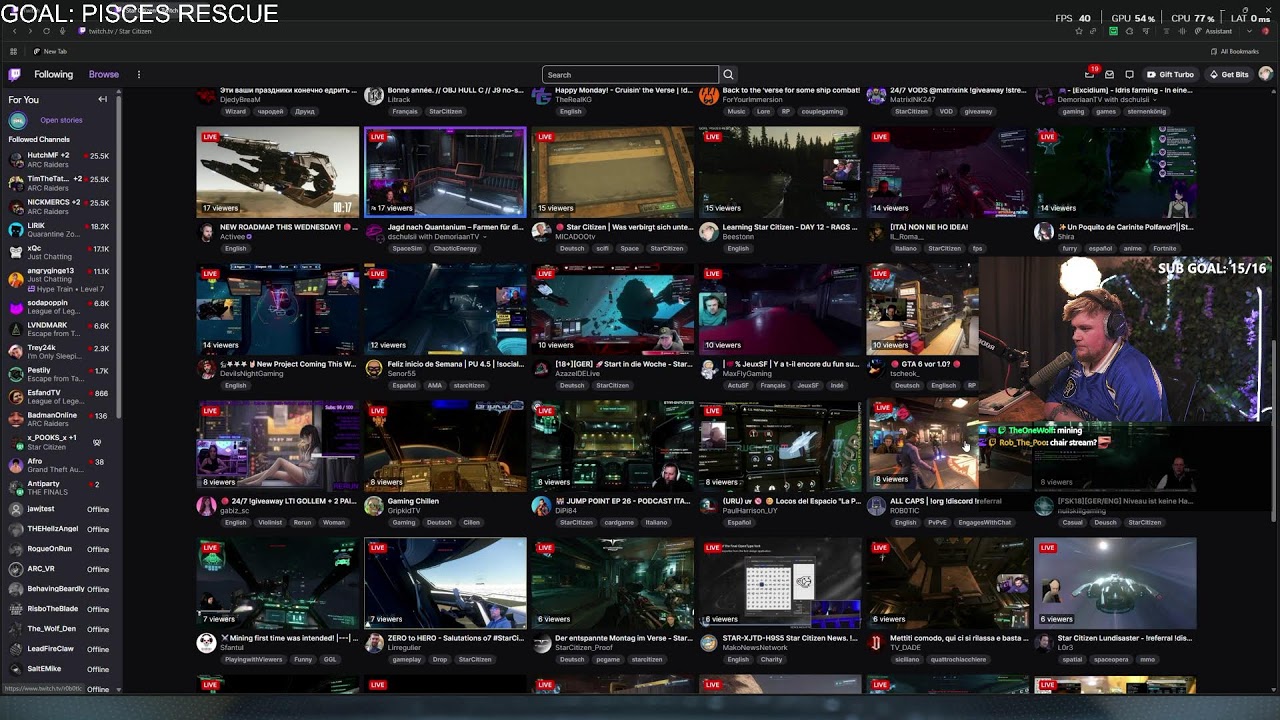Viewport: 1280px width, 720px height.
Task: Go forward in browser history
Action: (x=30, y=31)
